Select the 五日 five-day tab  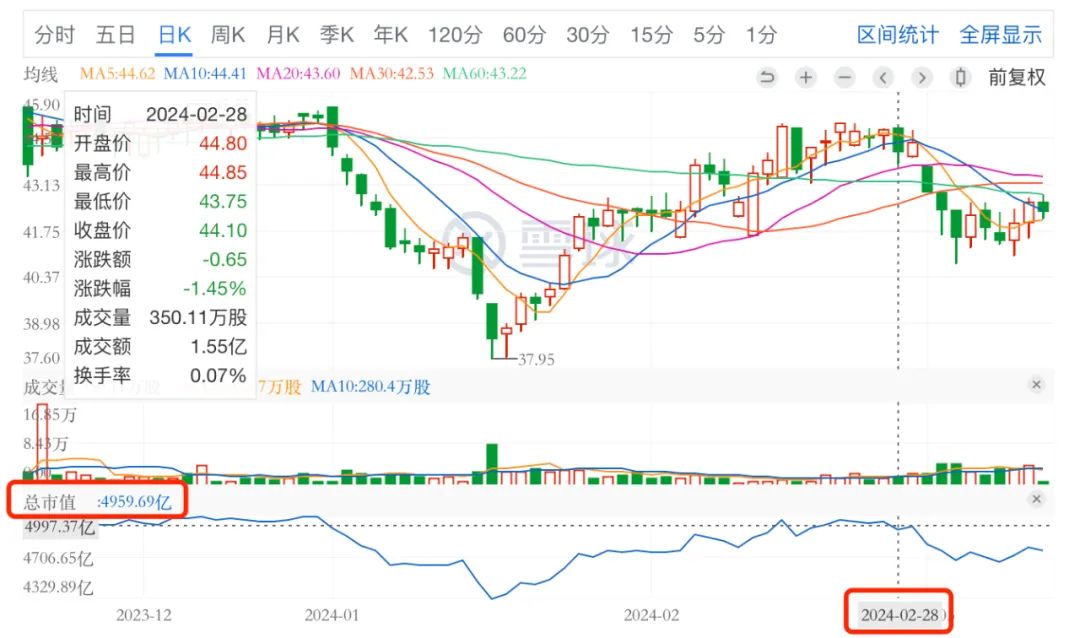pyautogui.click(x=115, y=35)
